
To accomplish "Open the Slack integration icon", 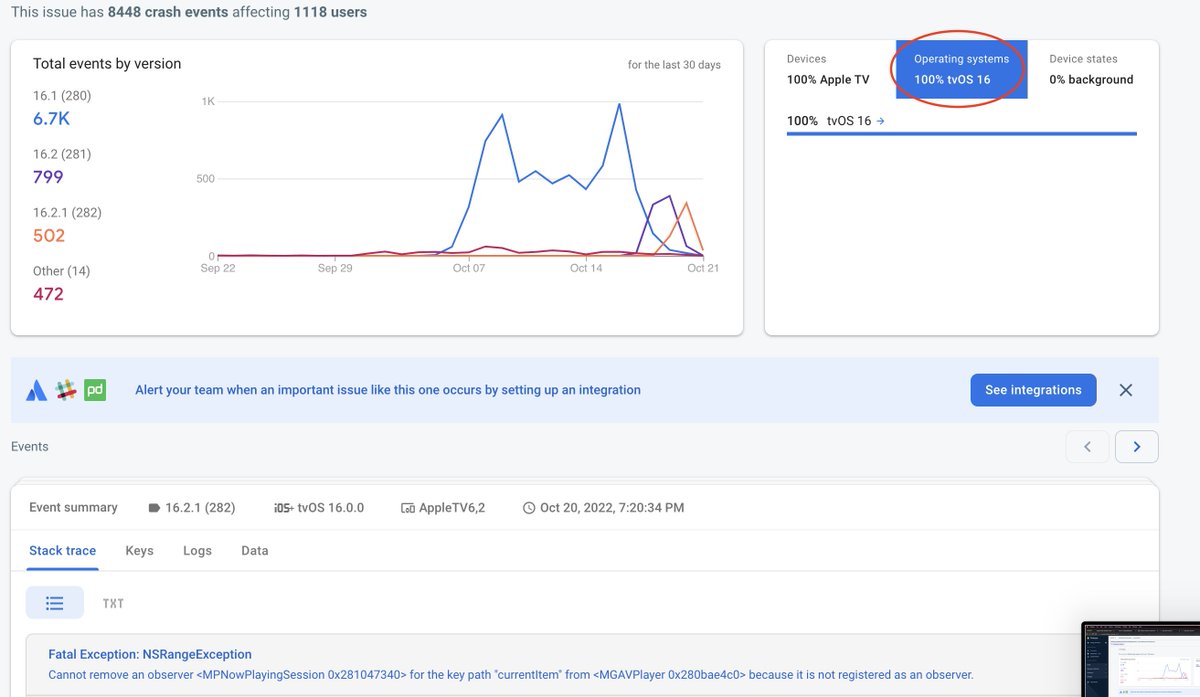I will 66,390.
